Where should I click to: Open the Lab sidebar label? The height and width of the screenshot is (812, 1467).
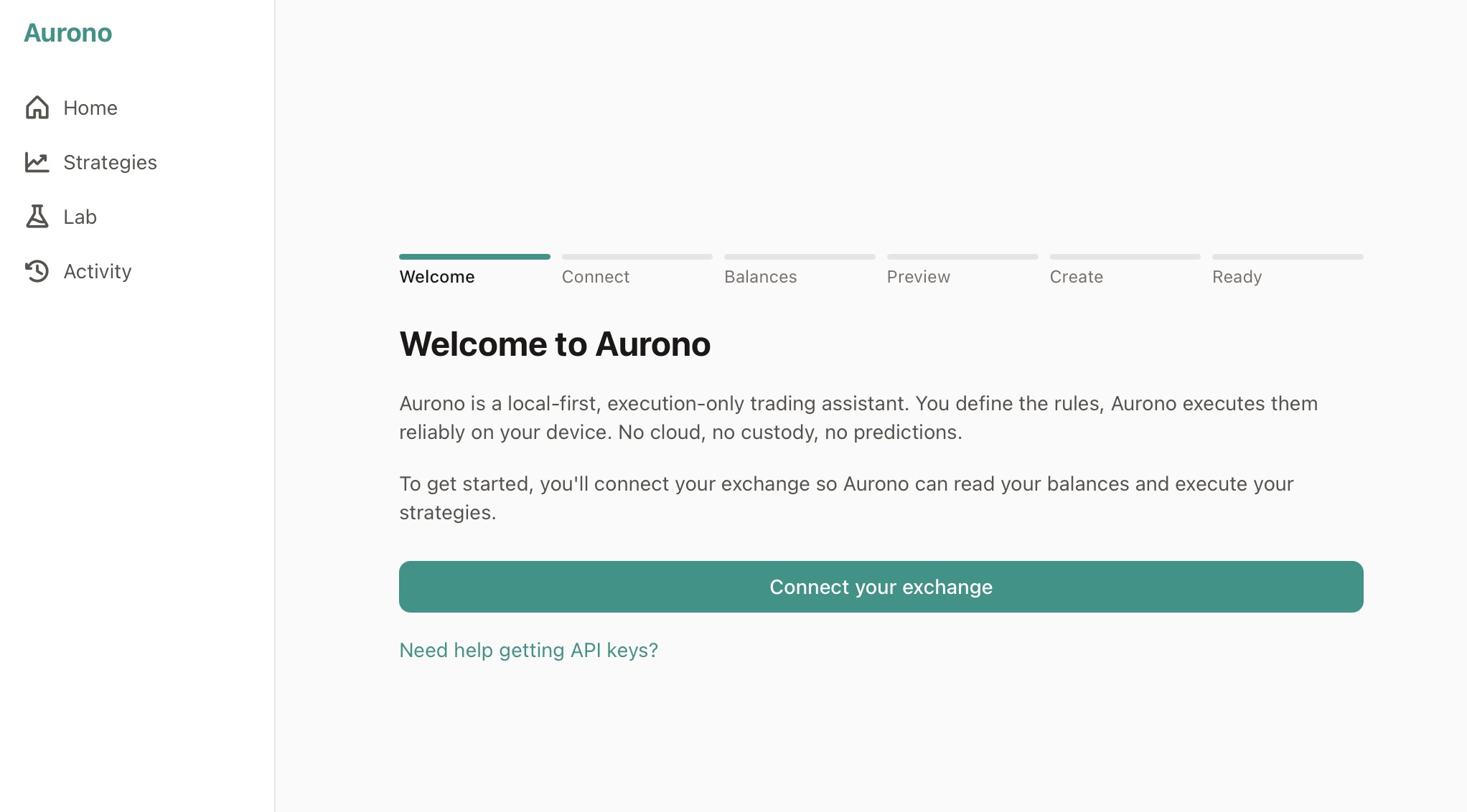[x=80, y=217]
